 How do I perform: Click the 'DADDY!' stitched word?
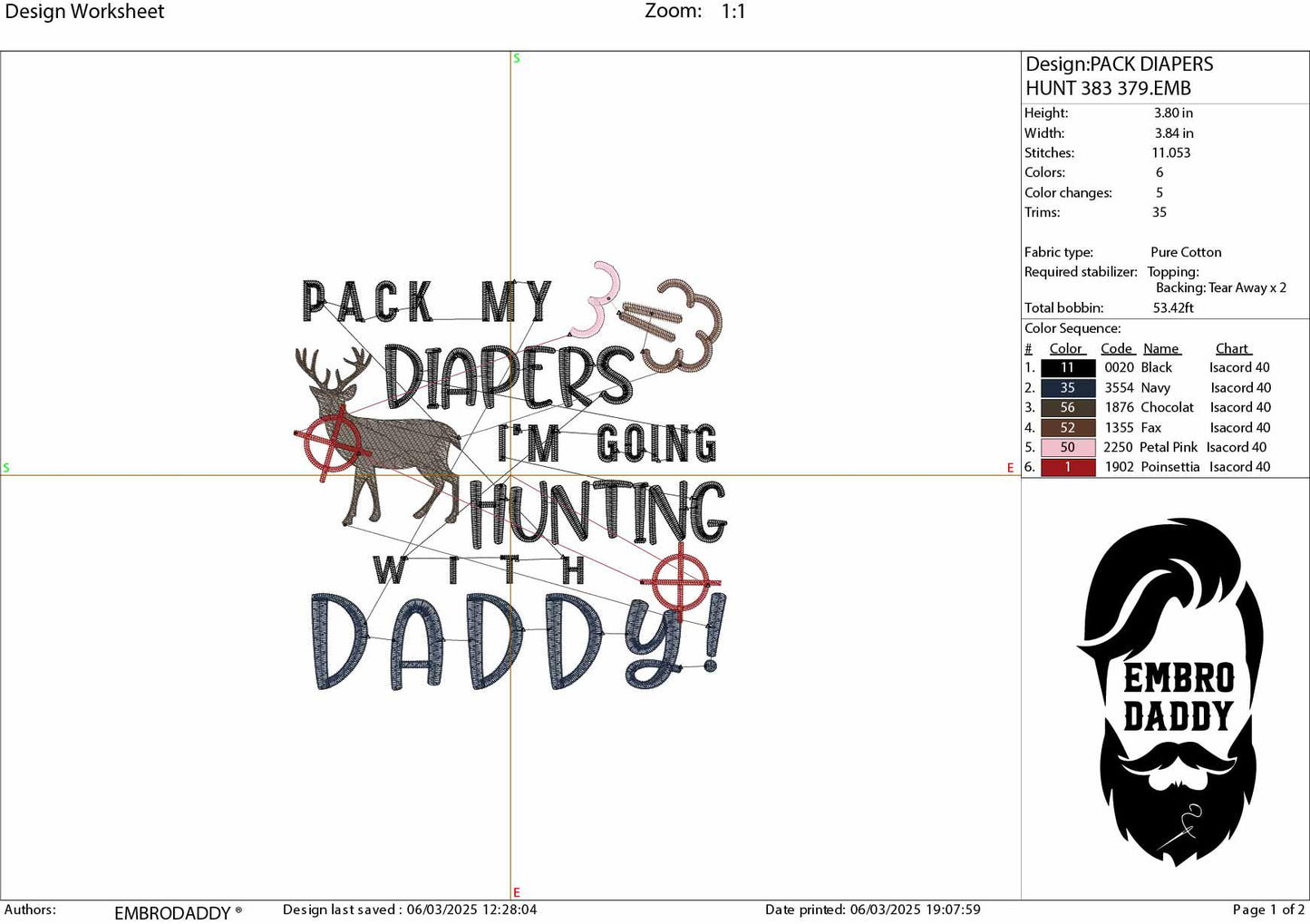coord(519,639)
